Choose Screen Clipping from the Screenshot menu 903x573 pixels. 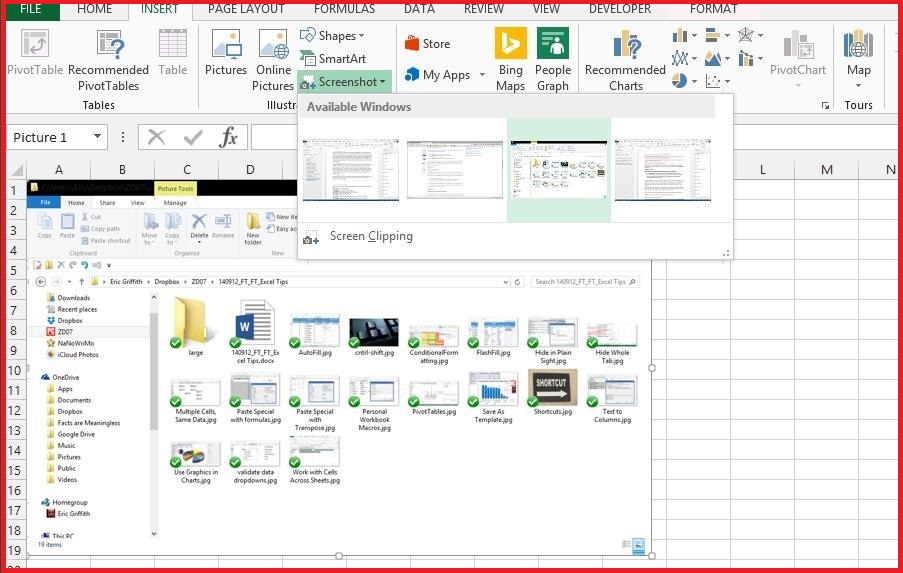[x=370, y=237]
